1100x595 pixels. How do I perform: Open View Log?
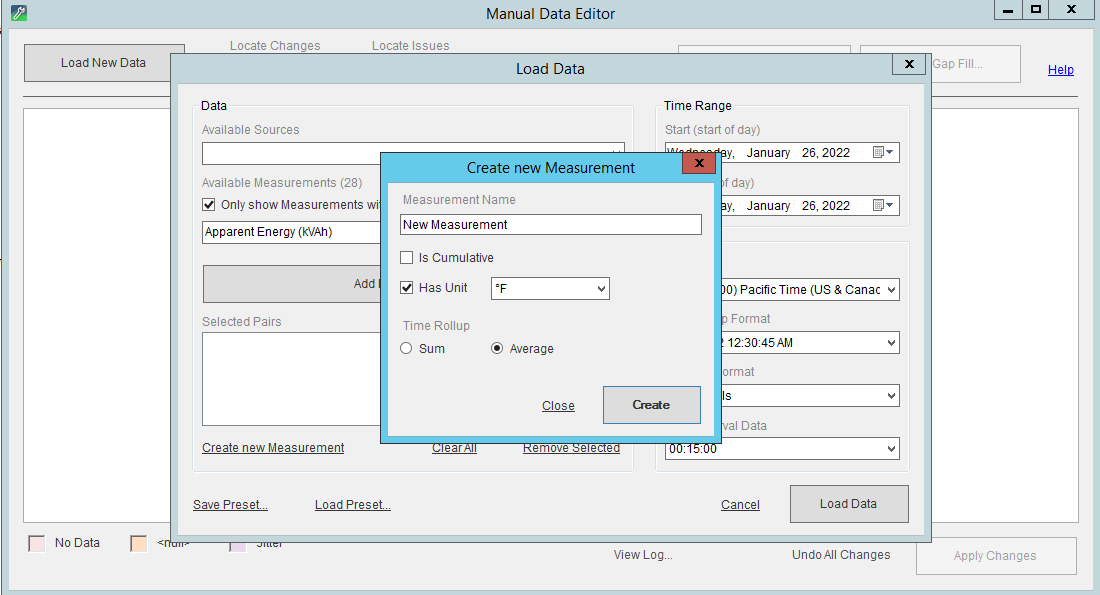[x=643, y=555]
